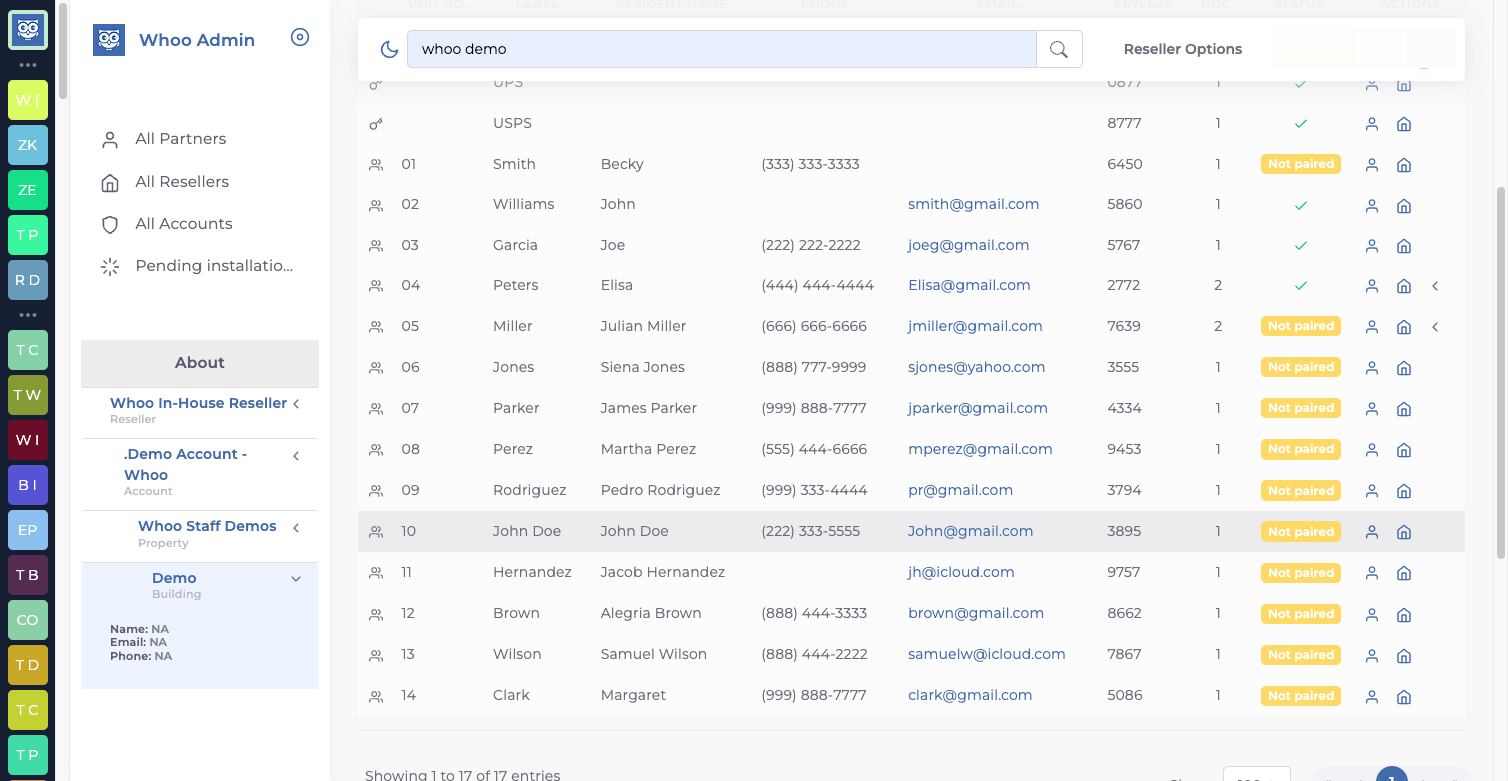The width and height of the screenshot is (1508, 781).
Task: Expand the Whoo Staff Demos chevron
Action: pos(296,527)
